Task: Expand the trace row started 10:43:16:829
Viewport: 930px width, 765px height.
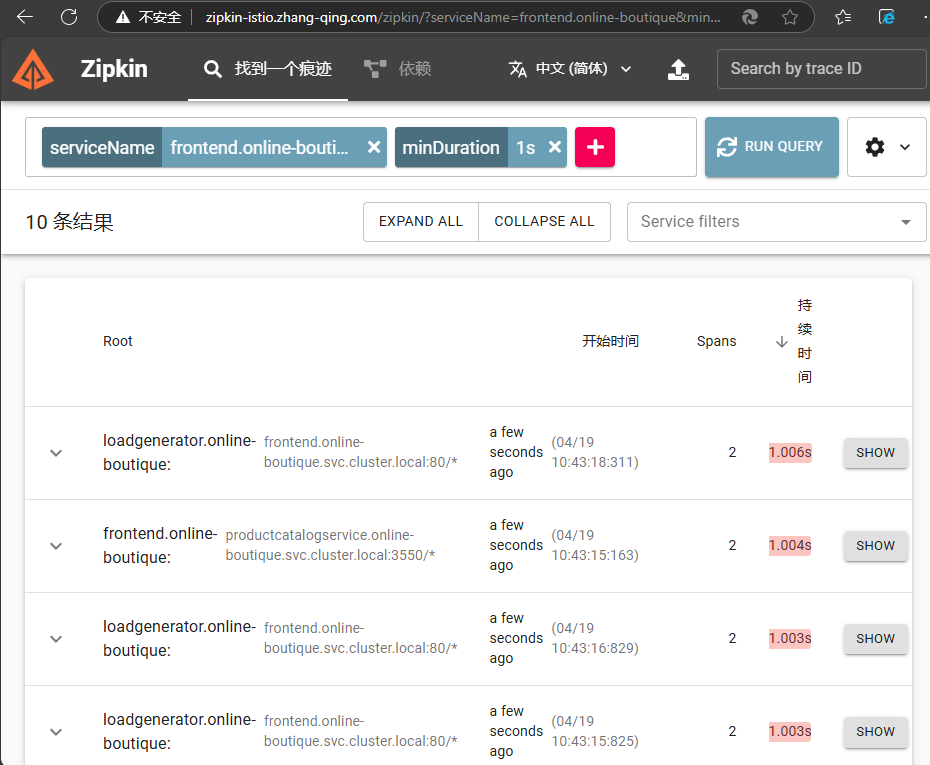Action: (56, 639)
